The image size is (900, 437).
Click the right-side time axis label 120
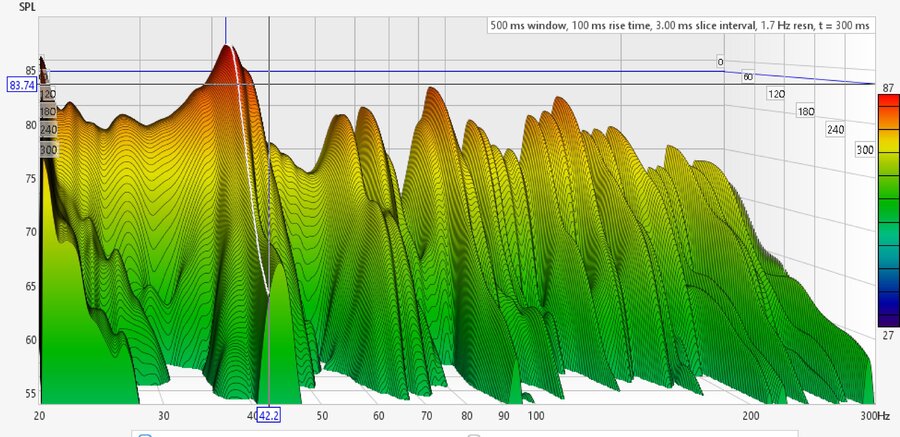pyautogui.click(x=776, y=94)
